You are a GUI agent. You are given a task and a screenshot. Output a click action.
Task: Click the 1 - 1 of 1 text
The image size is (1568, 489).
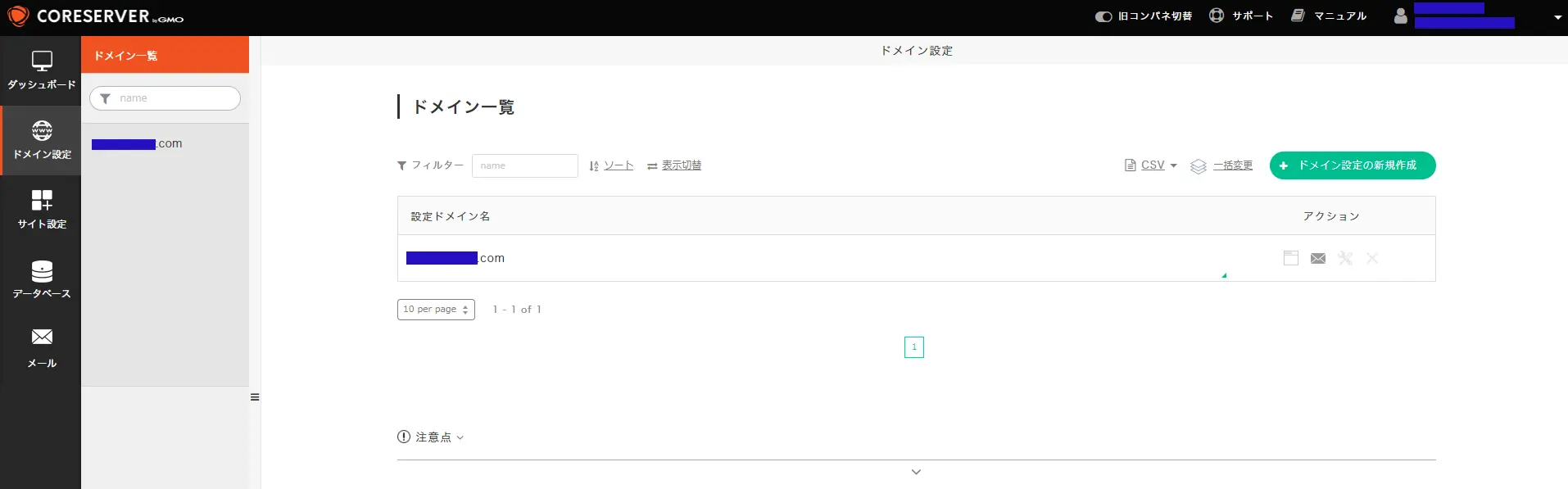tap(517, 310)
